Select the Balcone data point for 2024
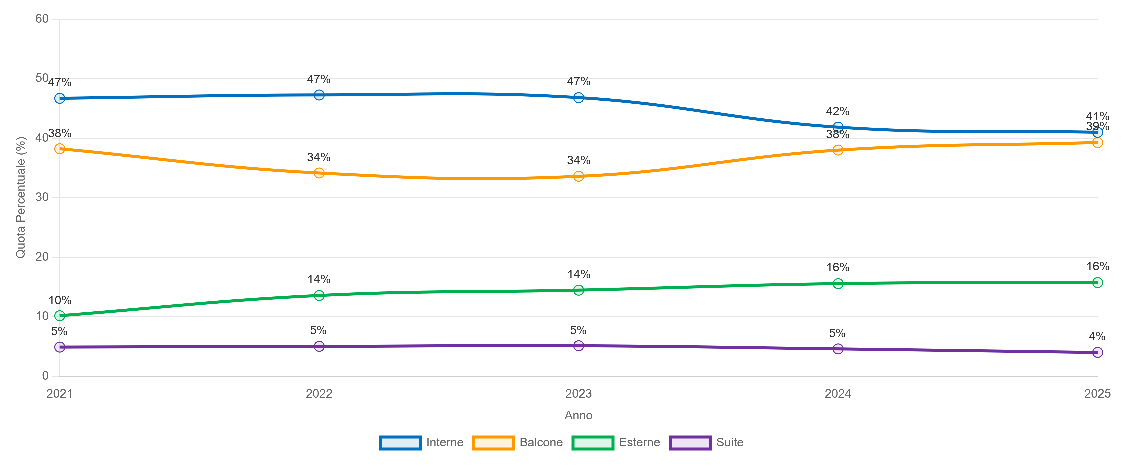 [x=838, y=150]
